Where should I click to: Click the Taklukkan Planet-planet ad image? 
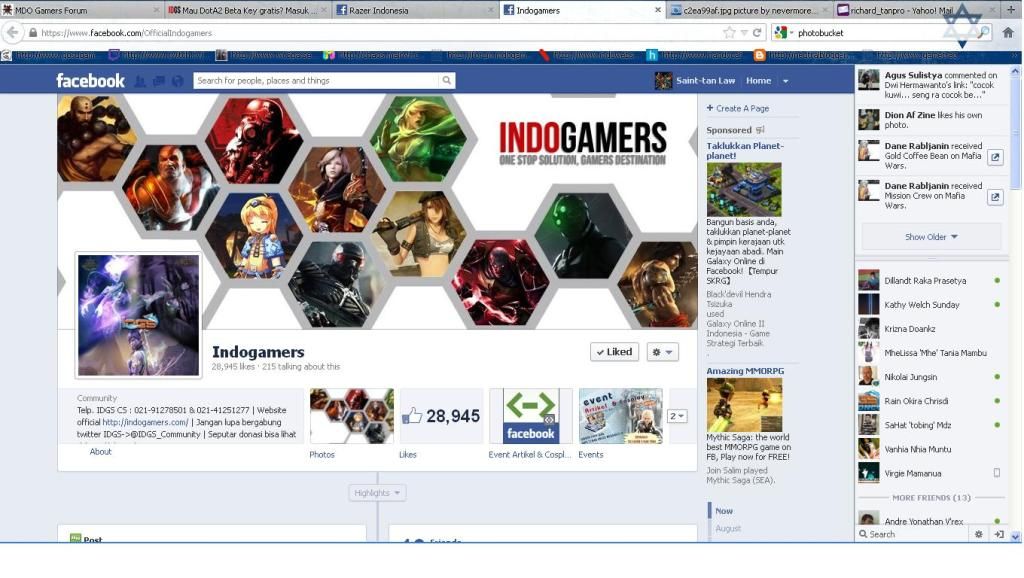744,189
